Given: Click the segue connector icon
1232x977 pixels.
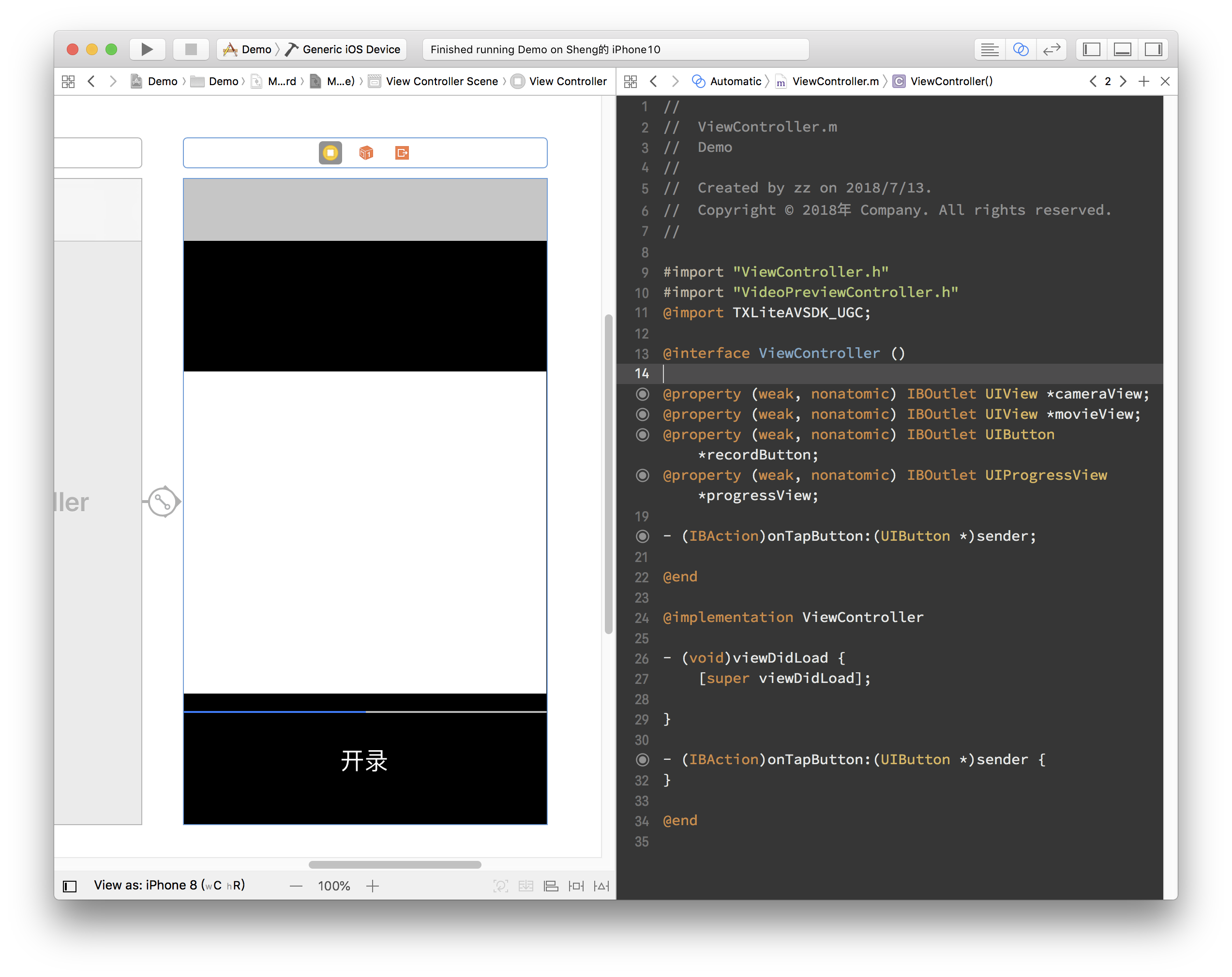Looking at the screenshot, I should [163, 502].
